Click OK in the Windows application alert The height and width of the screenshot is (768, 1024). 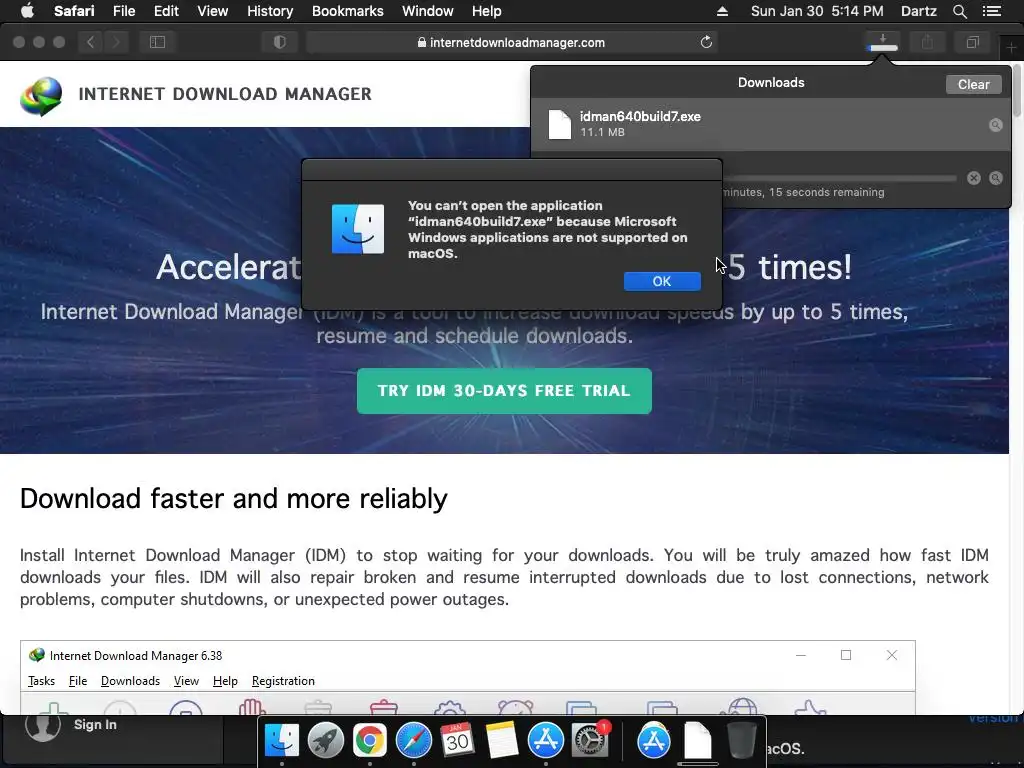(662, 281)
